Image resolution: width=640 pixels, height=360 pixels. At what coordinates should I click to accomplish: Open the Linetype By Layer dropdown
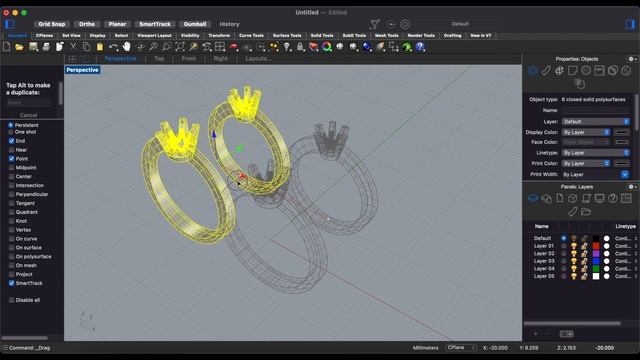[596, 153]
